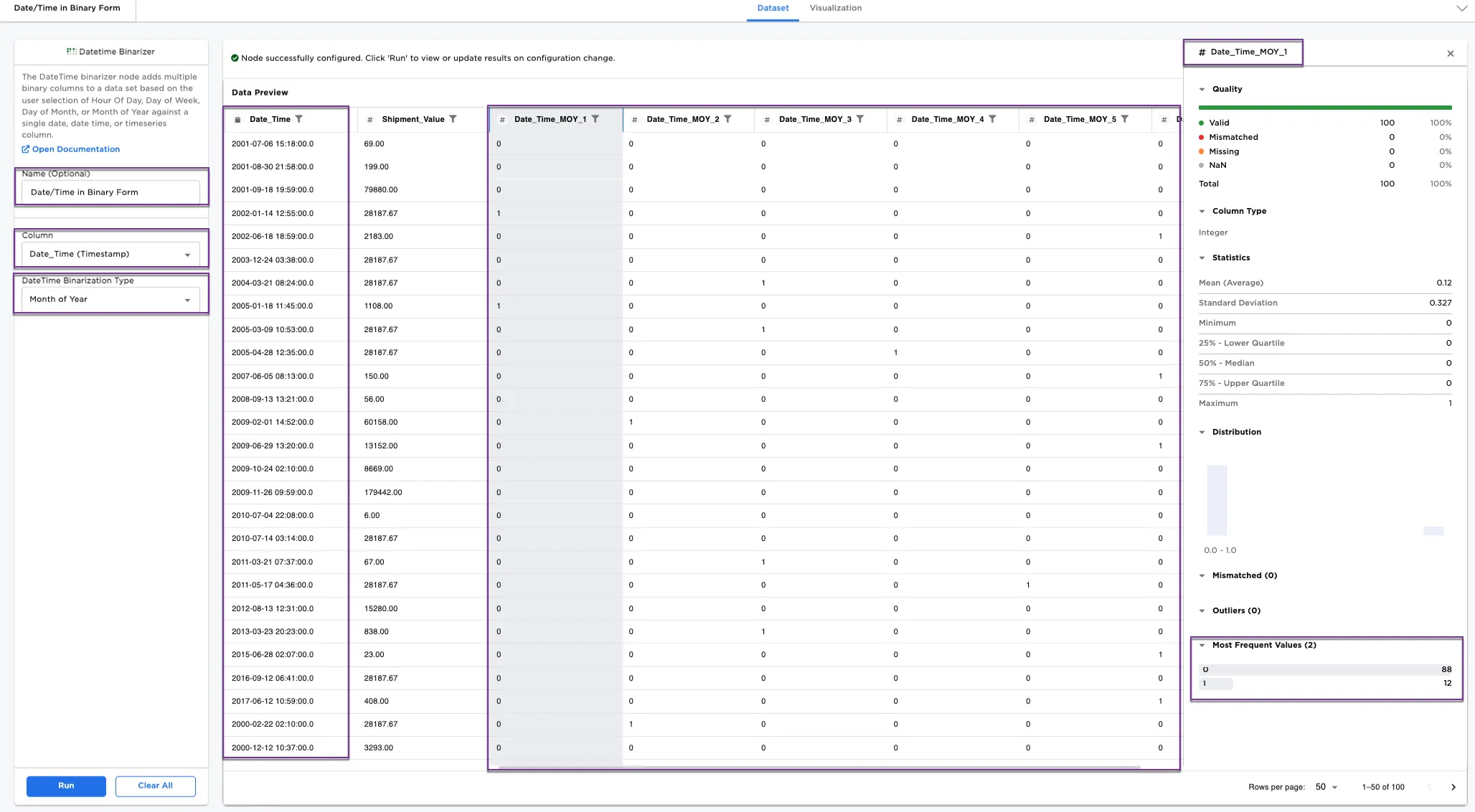Select the Dataset tab

coord(773,9)
